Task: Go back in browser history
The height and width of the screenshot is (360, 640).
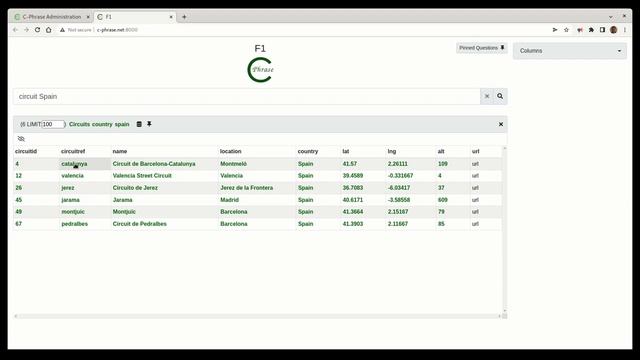Action: pyautogui.click(x=15, y=30)
